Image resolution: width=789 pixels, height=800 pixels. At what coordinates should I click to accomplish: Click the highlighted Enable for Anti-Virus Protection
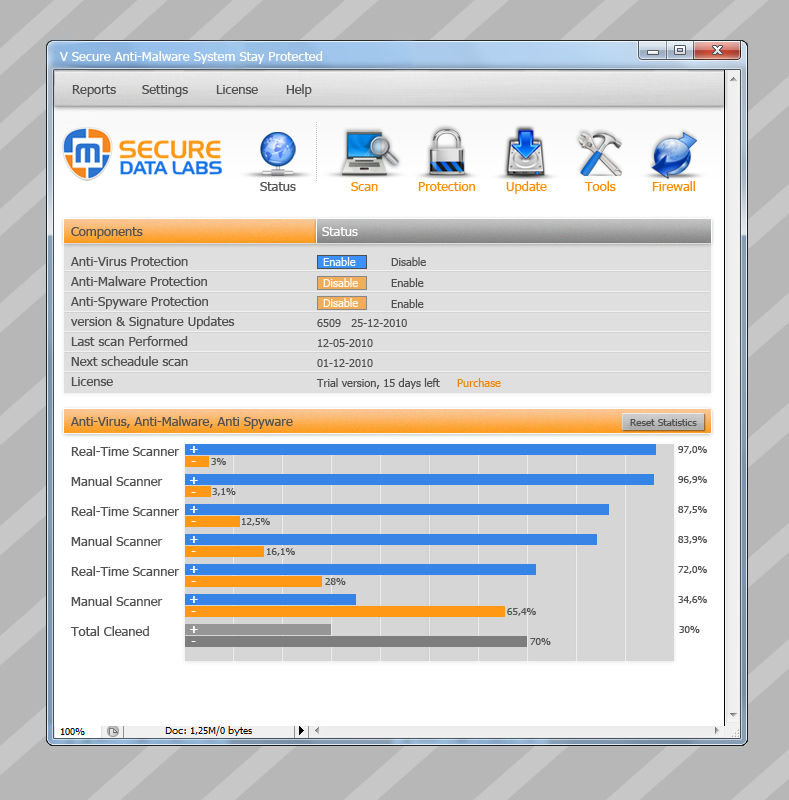pyautogui.click(x=341, y=262)
